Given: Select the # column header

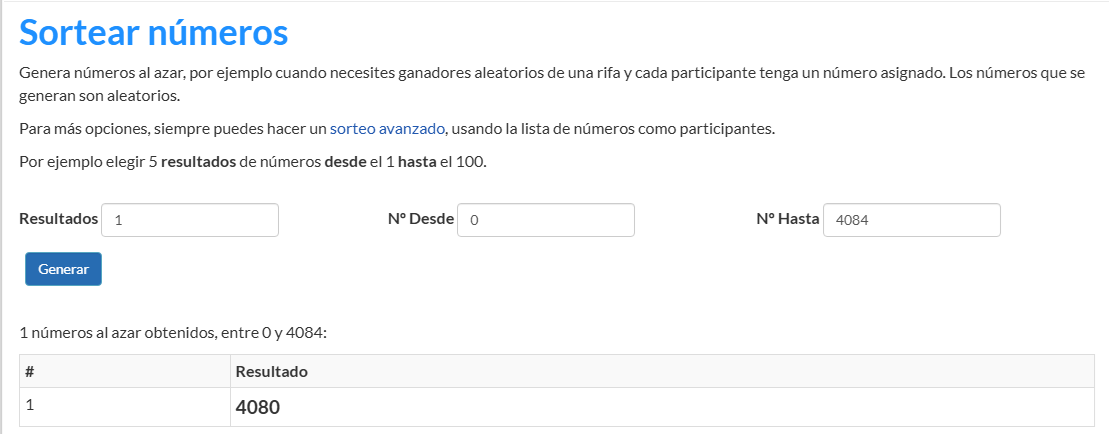Looking at the screenshot, I should point(124,371).
